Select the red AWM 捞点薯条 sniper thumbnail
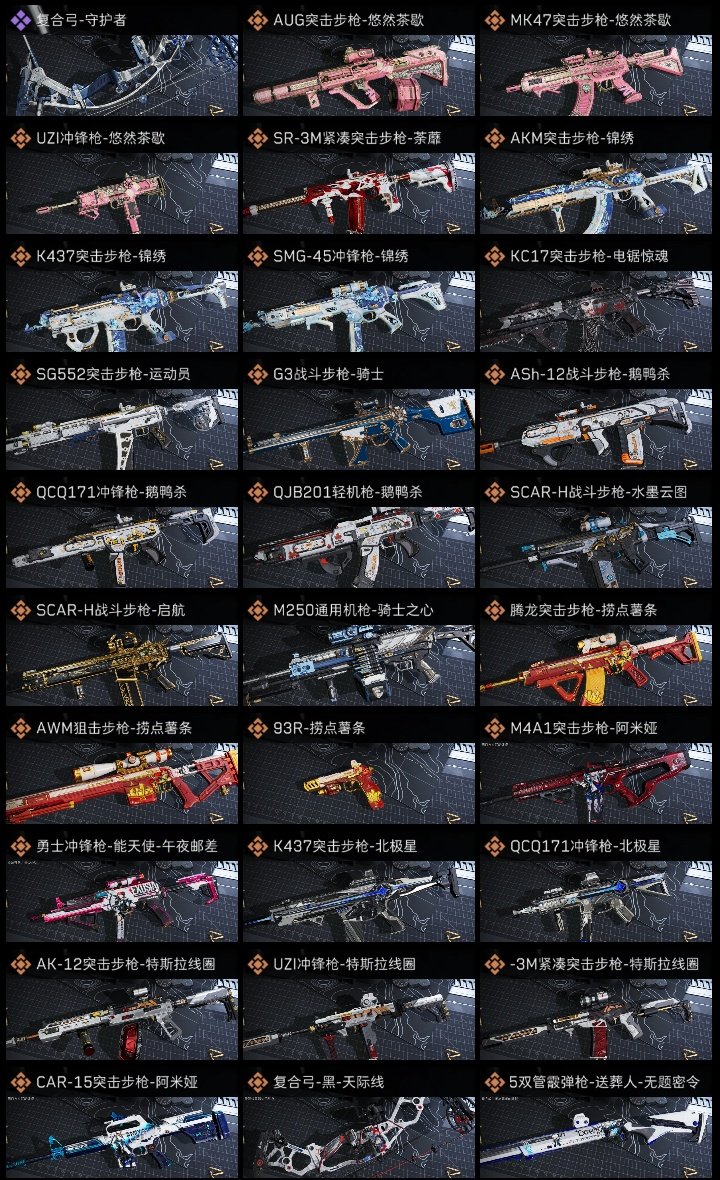The image size is (720, 1180). pyautogui.click(x=122, y=783)
